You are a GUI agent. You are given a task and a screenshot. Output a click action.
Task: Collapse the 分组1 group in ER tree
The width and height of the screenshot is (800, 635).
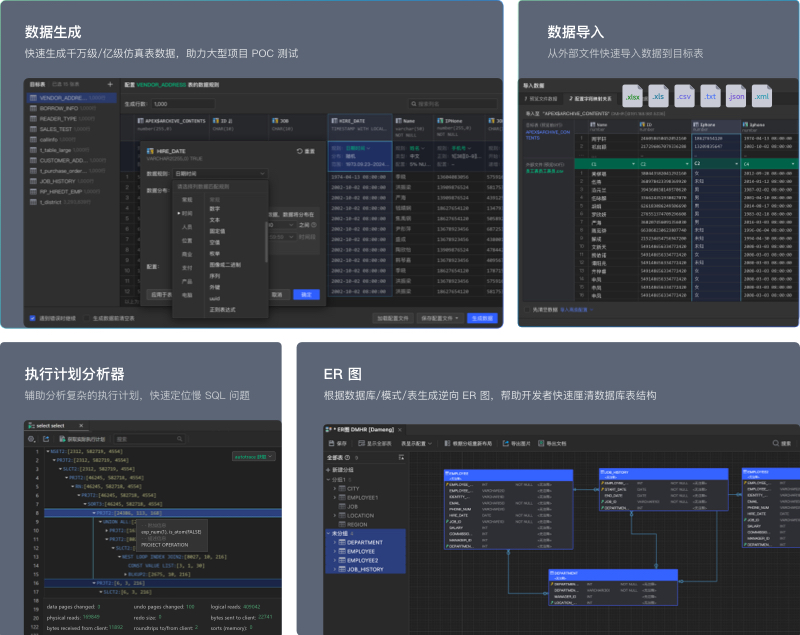coord(328,479)
